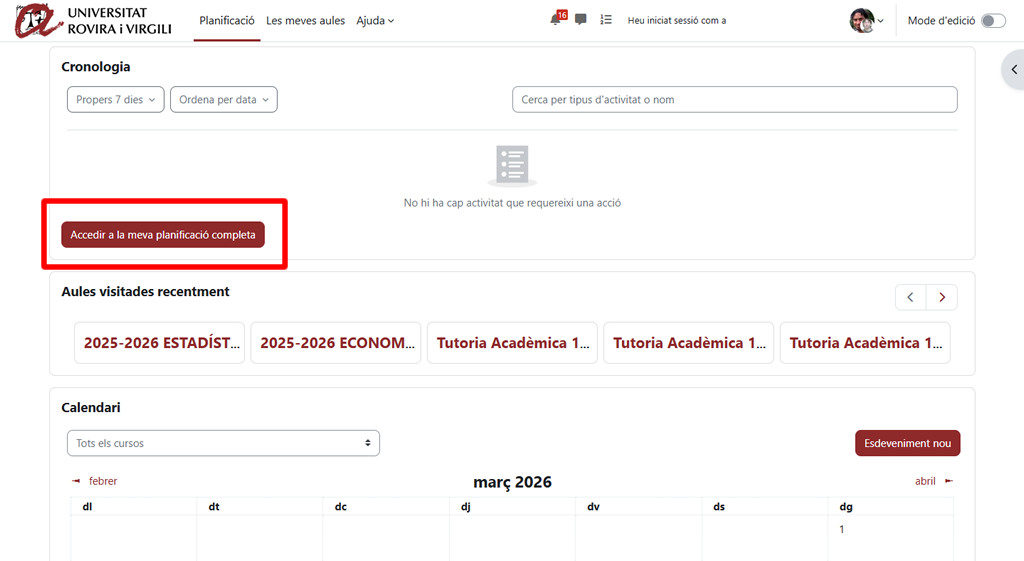Go to previous month febrer

[96, 481]
